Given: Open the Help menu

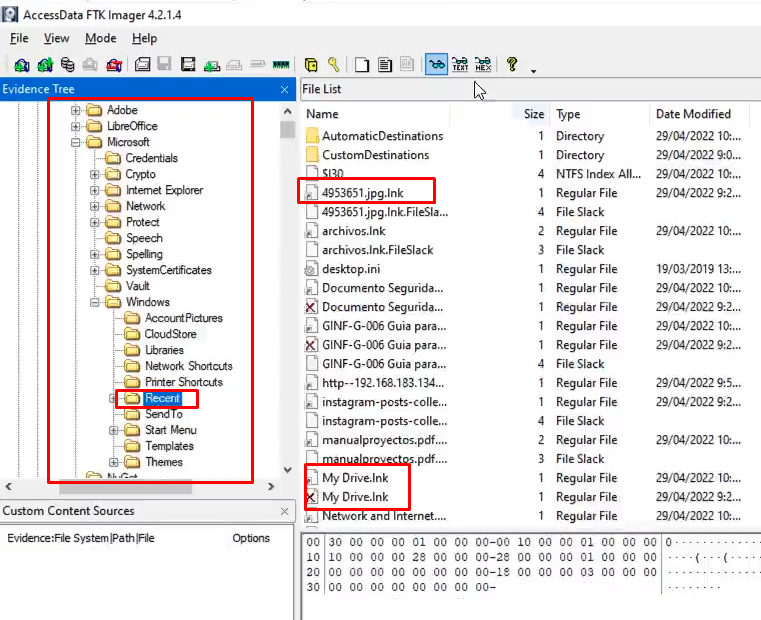Looking at the screenshot, I should coord(144,38).
